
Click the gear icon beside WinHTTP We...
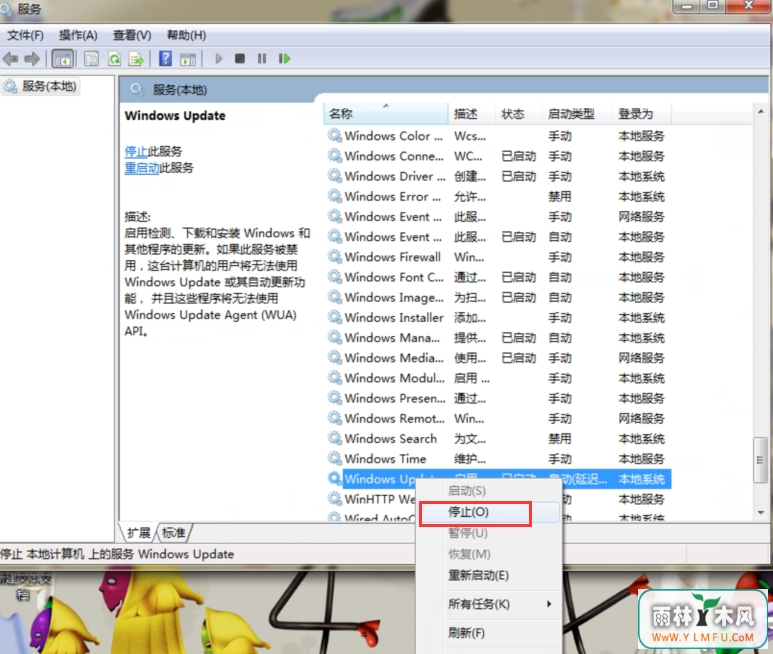tap(335, 499)
